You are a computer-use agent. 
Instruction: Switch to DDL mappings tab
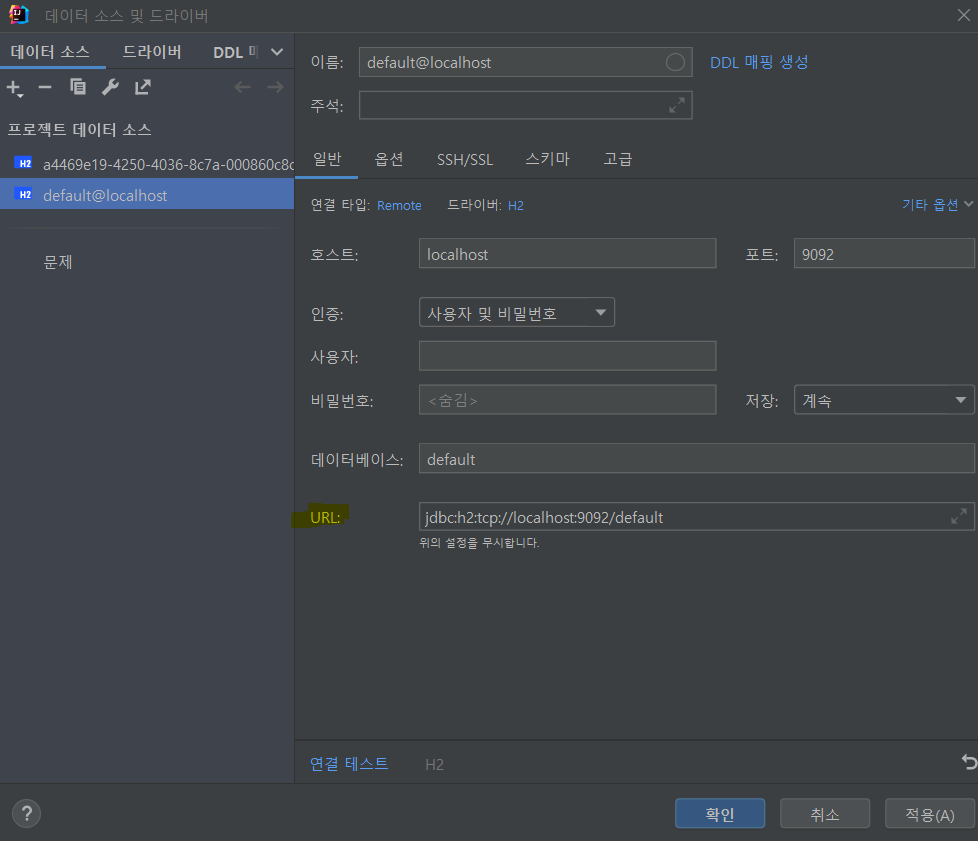(x=235, y=52)
